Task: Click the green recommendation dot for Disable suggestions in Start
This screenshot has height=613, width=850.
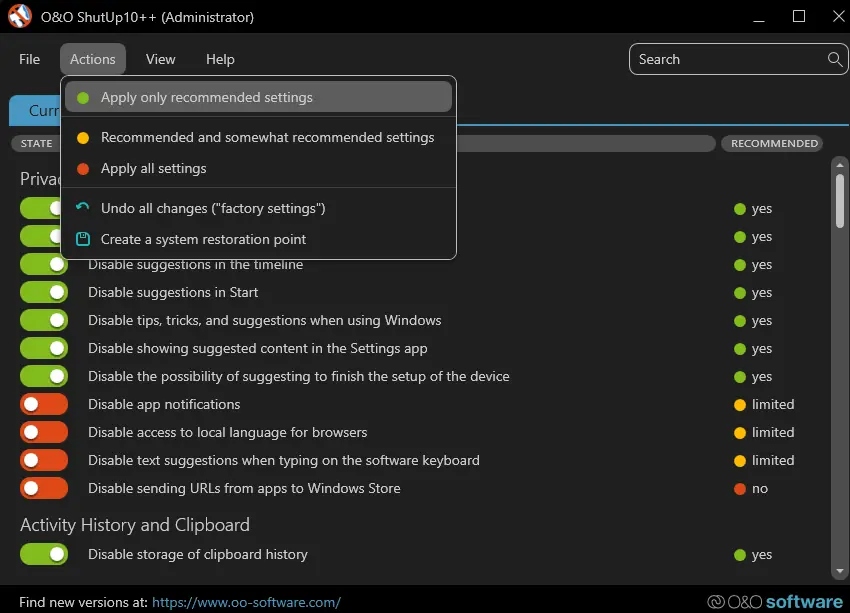Action: (x=739, y=293)
